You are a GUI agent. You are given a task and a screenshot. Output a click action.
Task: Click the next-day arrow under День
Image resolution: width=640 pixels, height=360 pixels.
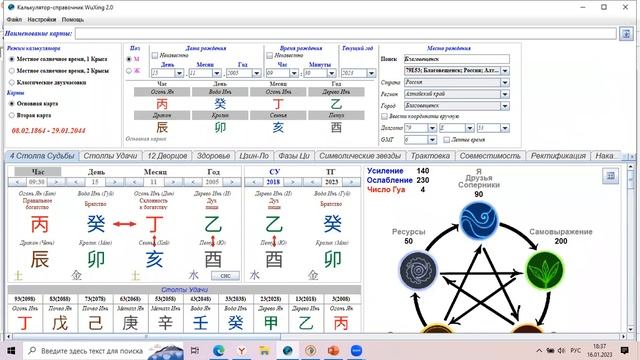coord(115,182)
